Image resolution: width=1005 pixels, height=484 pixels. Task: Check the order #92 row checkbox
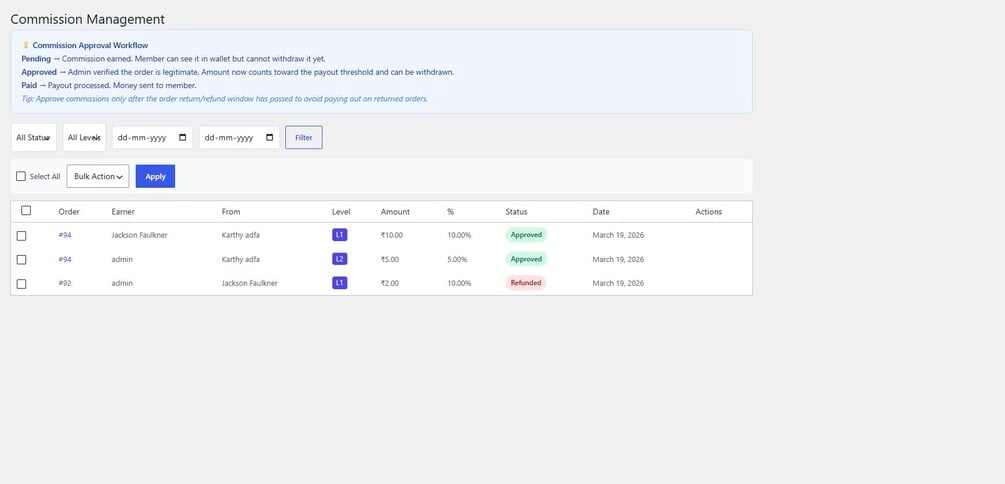(21, 284)
